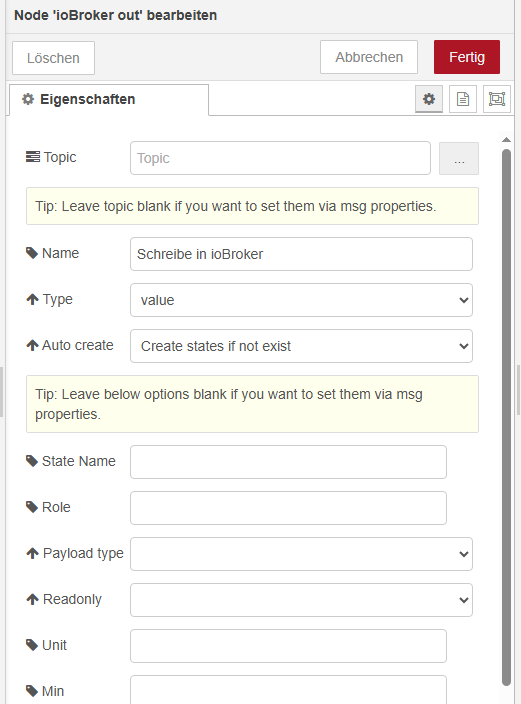Viewport: 521px width, 704px height.
Task: Open node properties gear icon
Action: 429,99
